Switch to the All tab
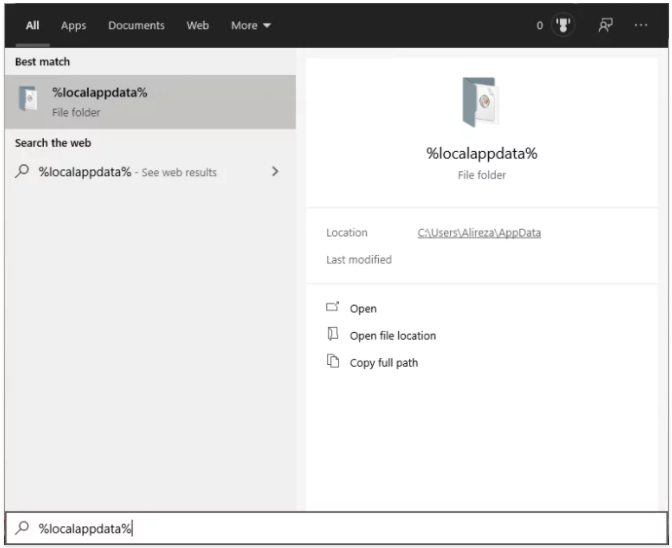 [32, 25]
